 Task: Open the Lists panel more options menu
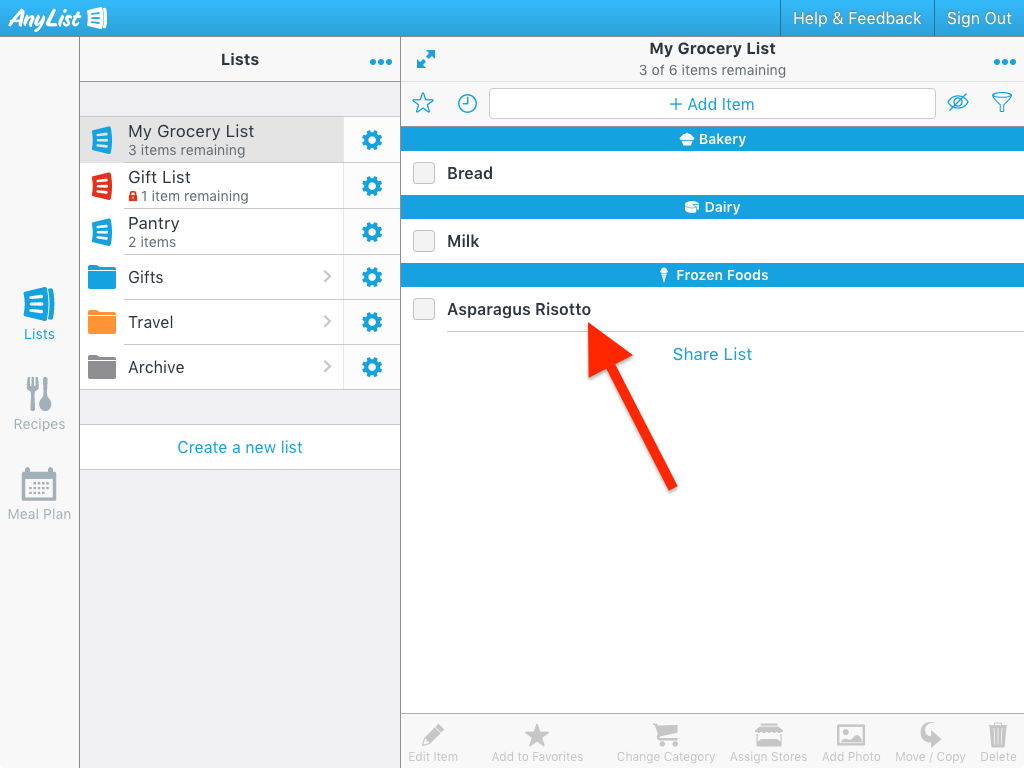pyautogui.click(x=380, y=62)
